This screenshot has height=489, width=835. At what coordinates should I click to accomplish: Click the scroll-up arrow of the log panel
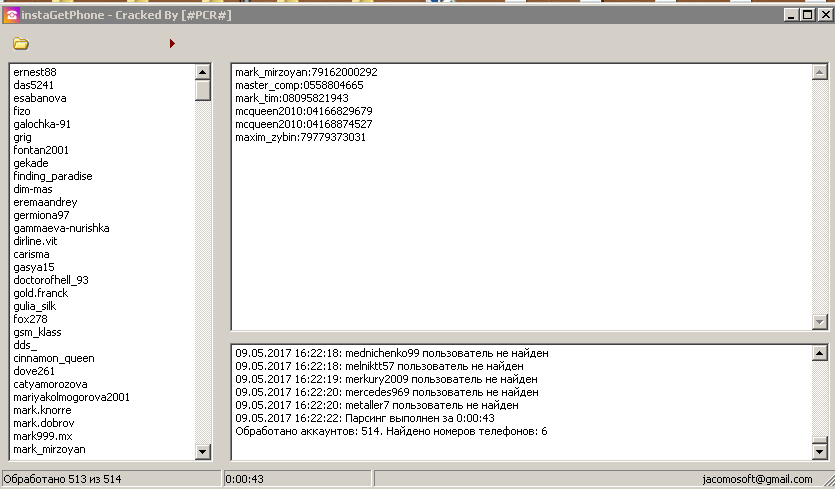(x=820, y=353)
